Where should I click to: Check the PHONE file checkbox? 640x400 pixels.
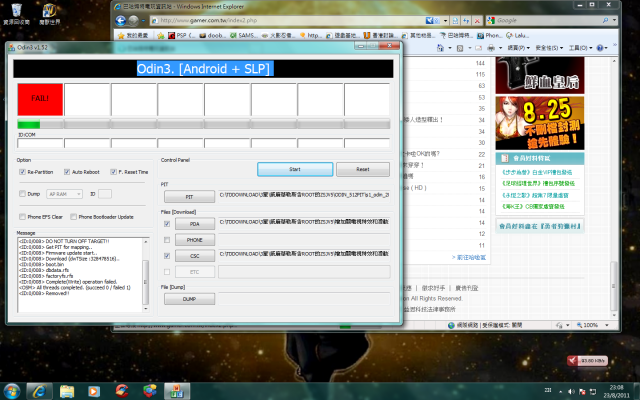[167, 240]
